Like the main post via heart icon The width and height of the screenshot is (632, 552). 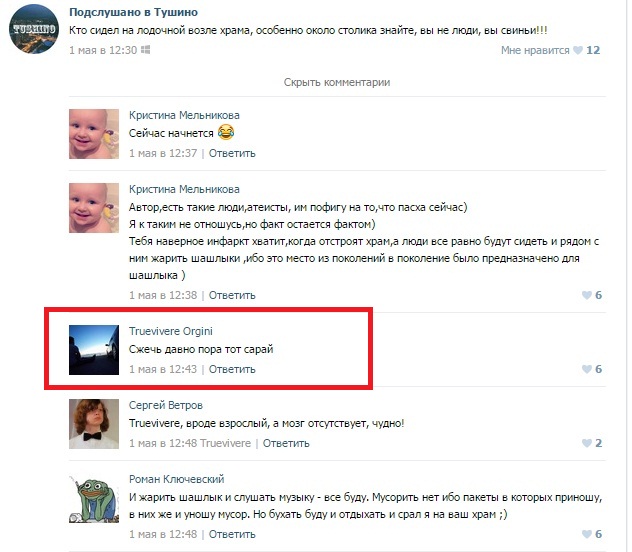[x=578, y=50]
